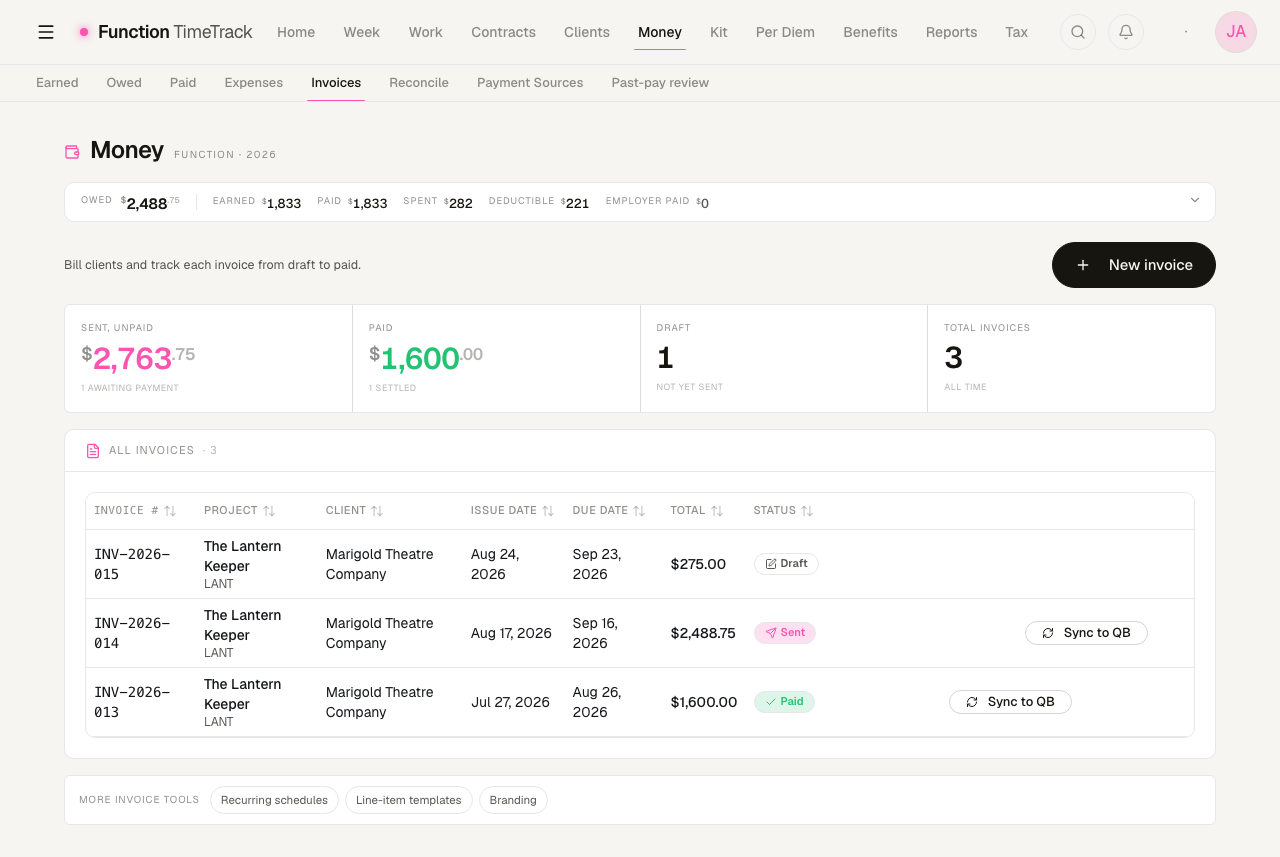
Task: Open Branding settings
Action: pos(513,800)
